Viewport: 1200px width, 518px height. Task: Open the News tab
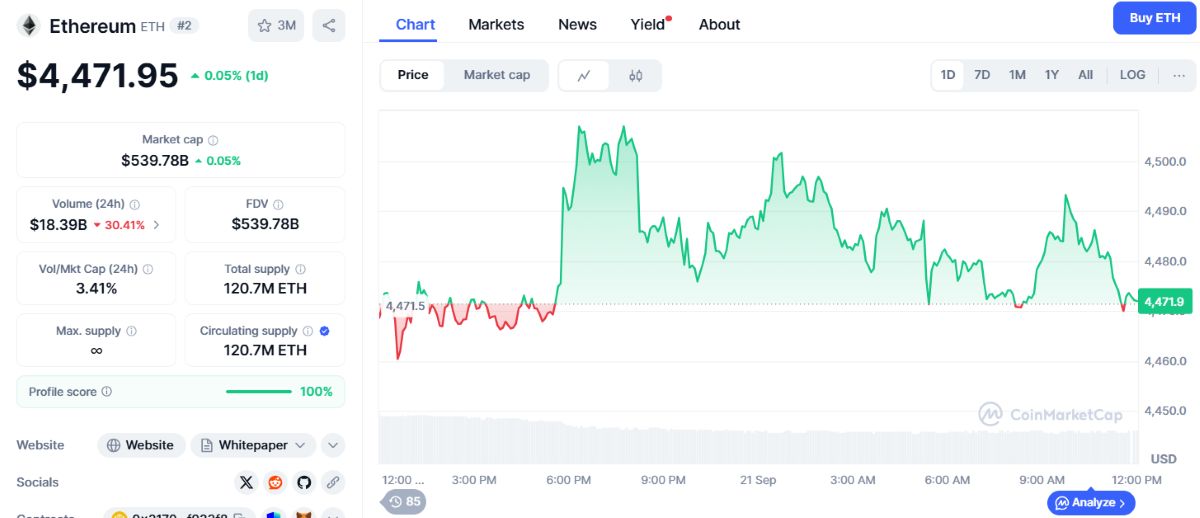tap(577, 24)
